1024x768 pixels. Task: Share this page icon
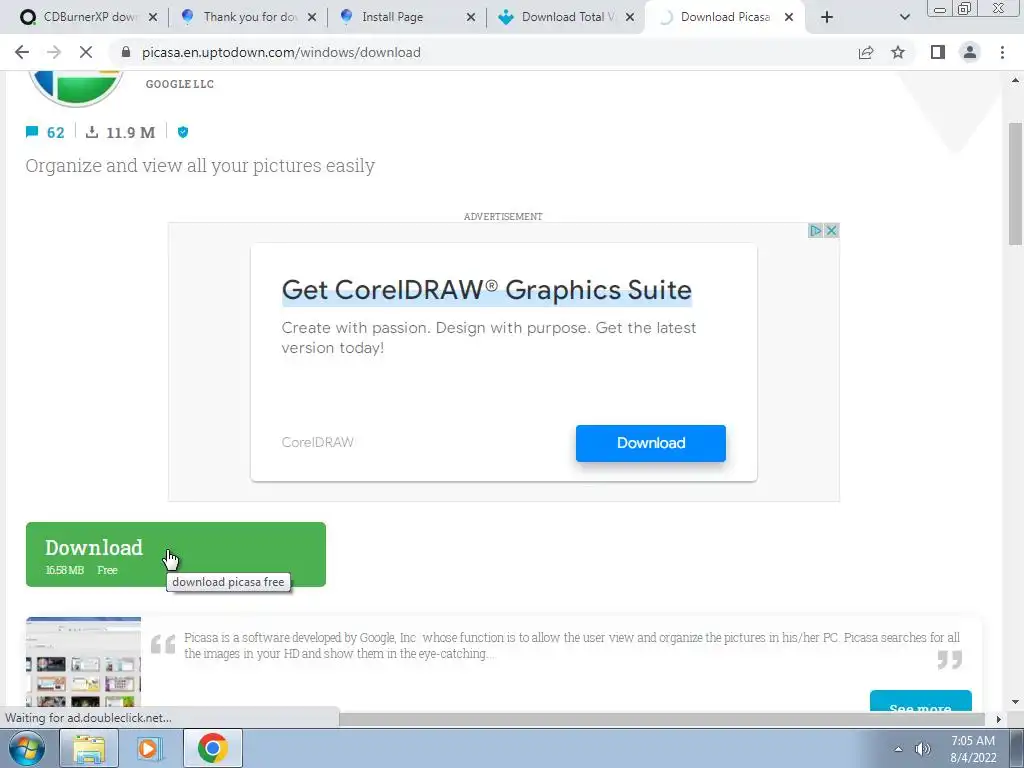click(x=866, y=52)
